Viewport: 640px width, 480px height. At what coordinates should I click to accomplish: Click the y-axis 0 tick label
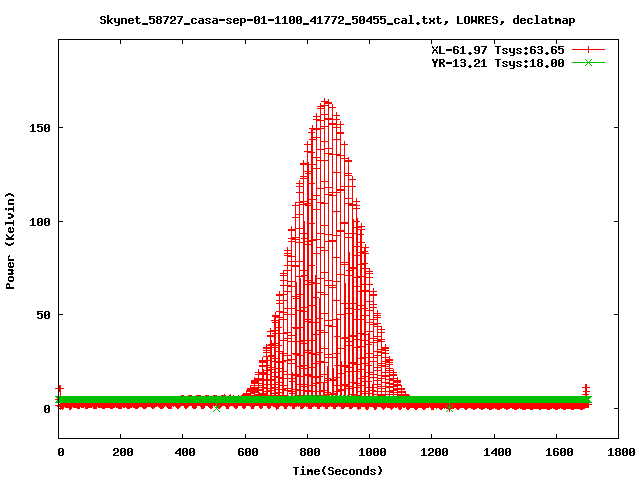(47, 409)
